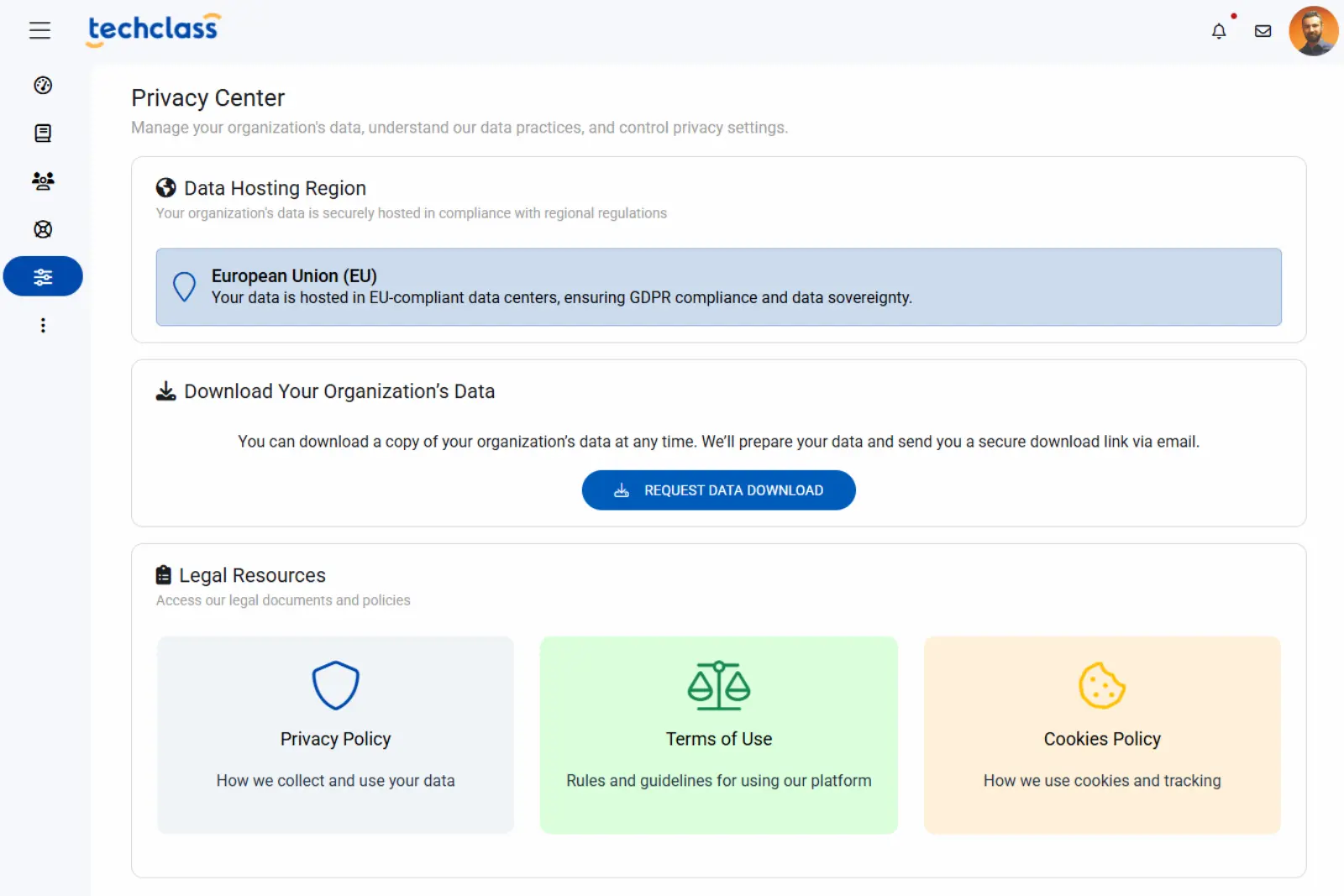Click the techclass logo
The width and height of the screenshot is (1344, 896).
point(152,29)
